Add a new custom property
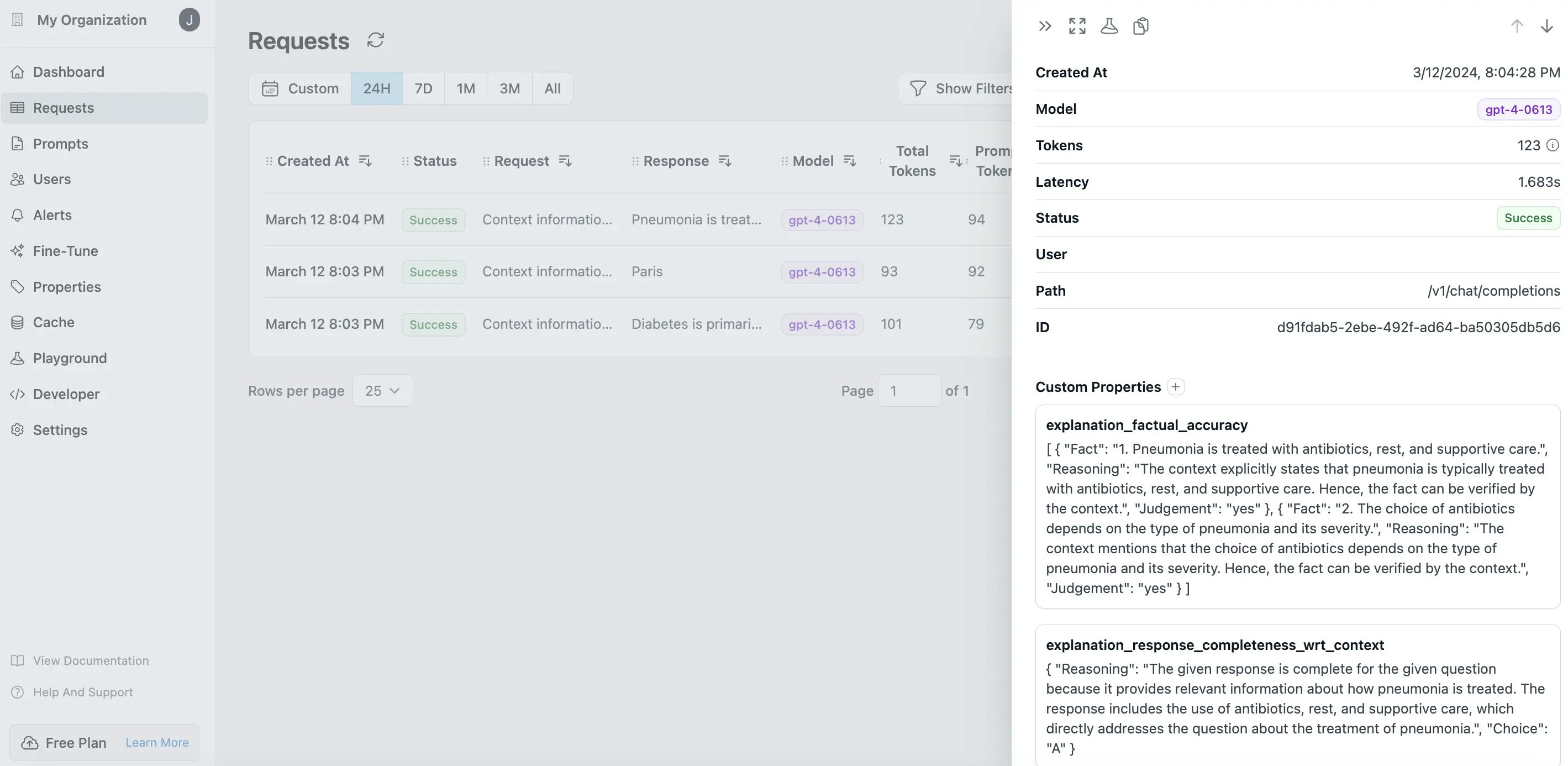This screenshot has height=766, width=1568. point(1175,387)
